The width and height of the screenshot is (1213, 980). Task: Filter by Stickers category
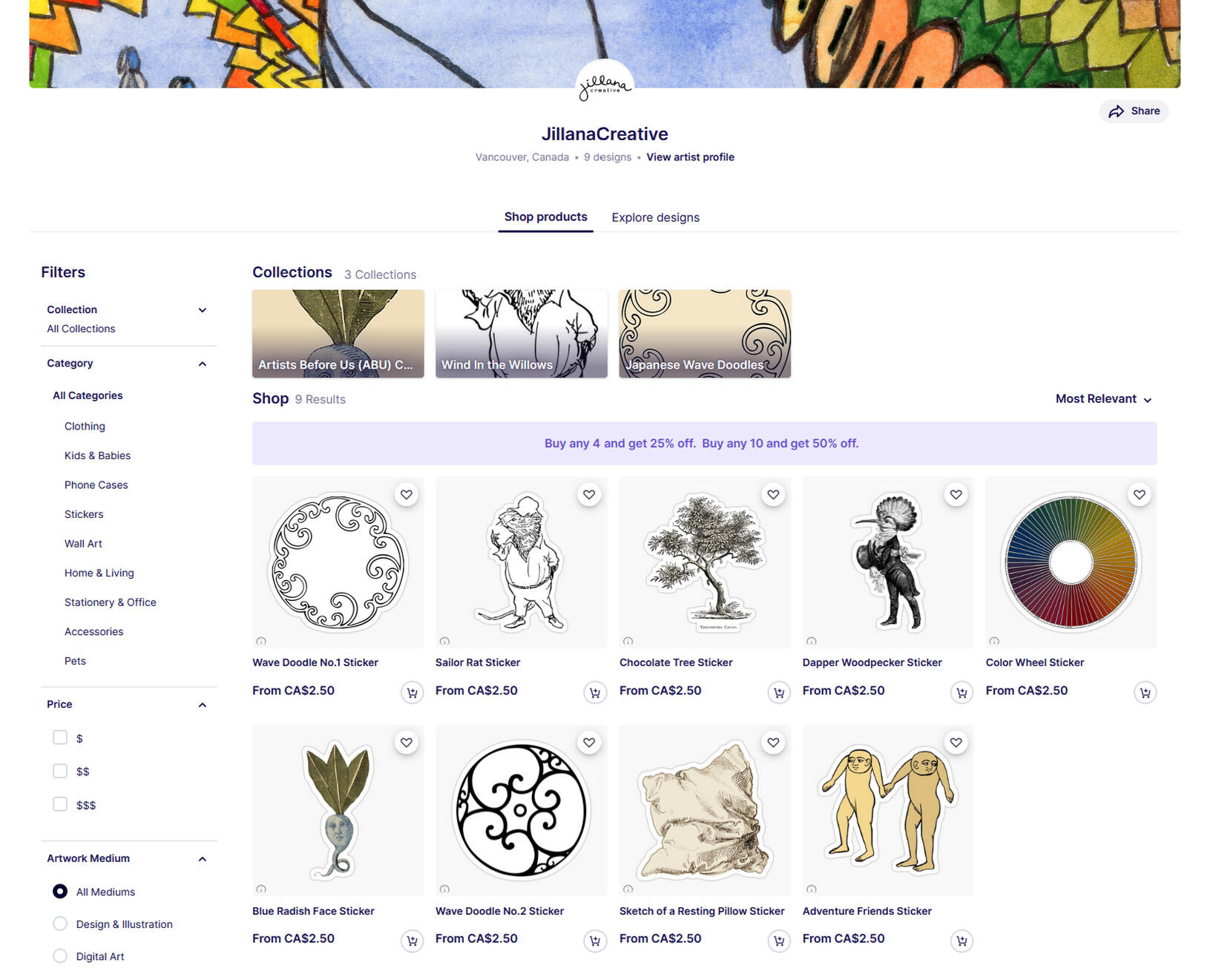pos(84,514)
